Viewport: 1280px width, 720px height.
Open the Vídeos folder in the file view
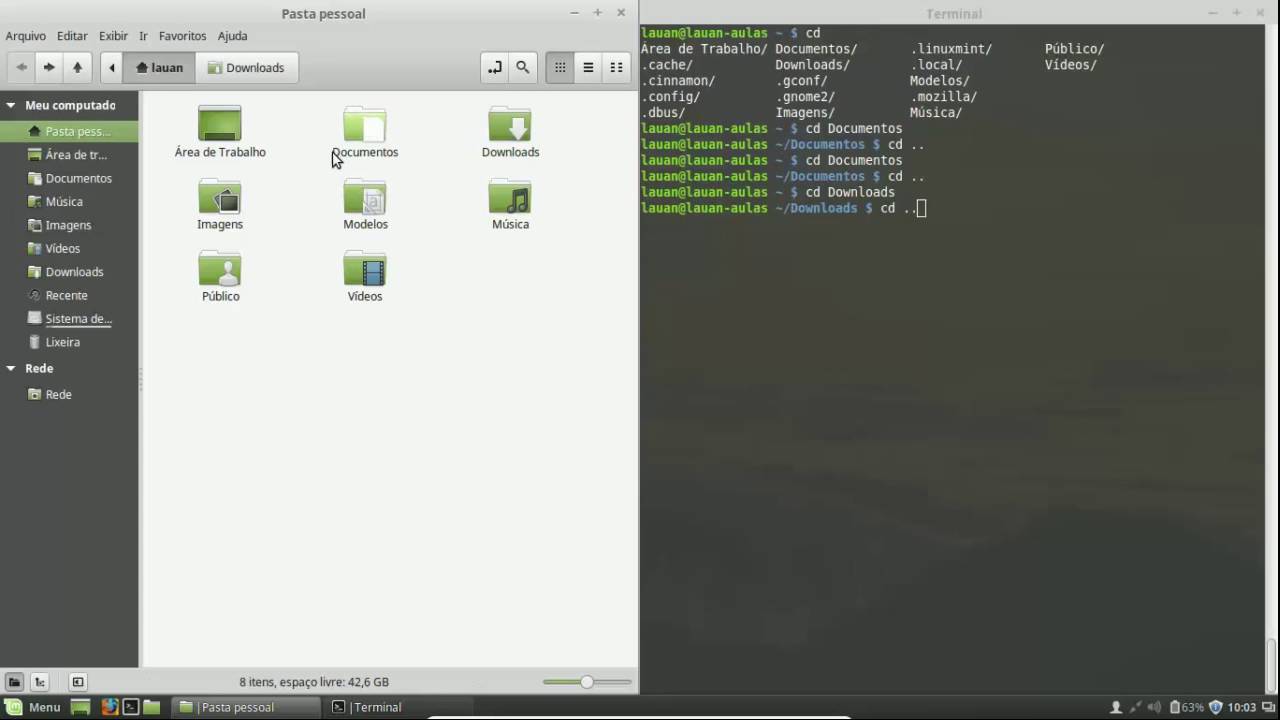tap(365, 276)
